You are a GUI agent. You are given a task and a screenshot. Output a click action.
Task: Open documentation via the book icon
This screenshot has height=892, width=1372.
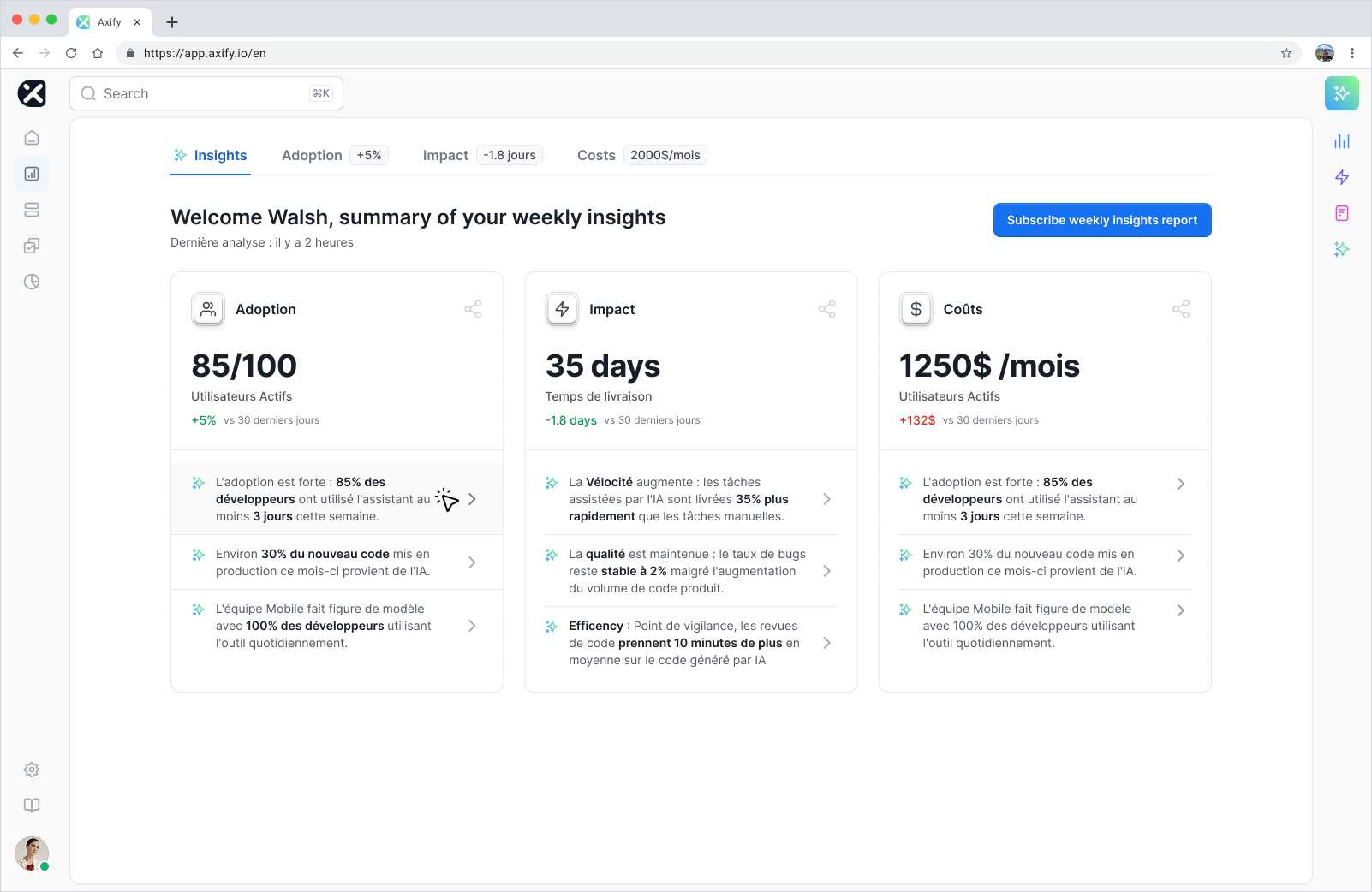pos(32,805)
